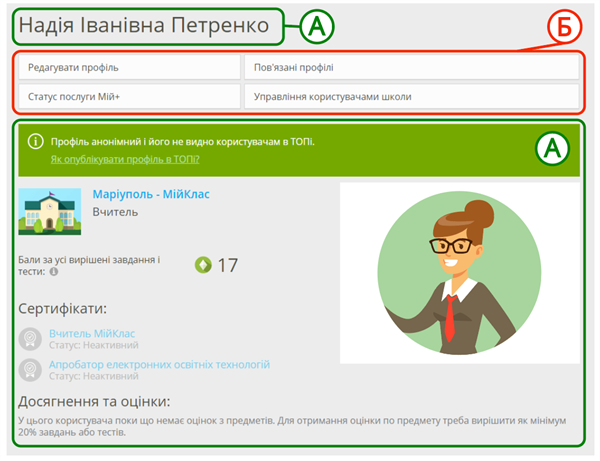
Task: Click the note about 20% завдань або тестів
Action: click(x=292, y=426)
